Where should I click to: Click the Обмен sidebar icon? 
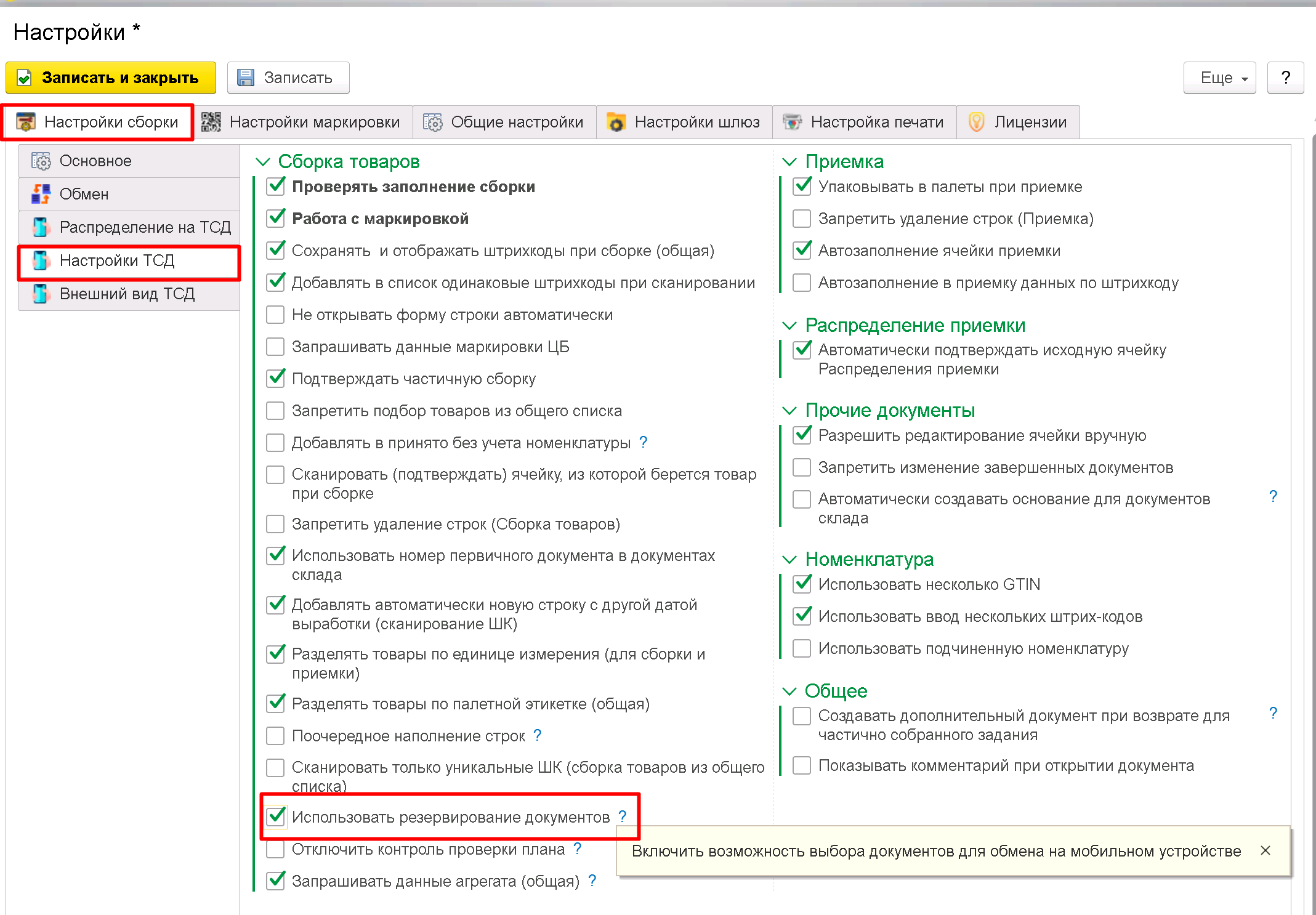[41, 194]
